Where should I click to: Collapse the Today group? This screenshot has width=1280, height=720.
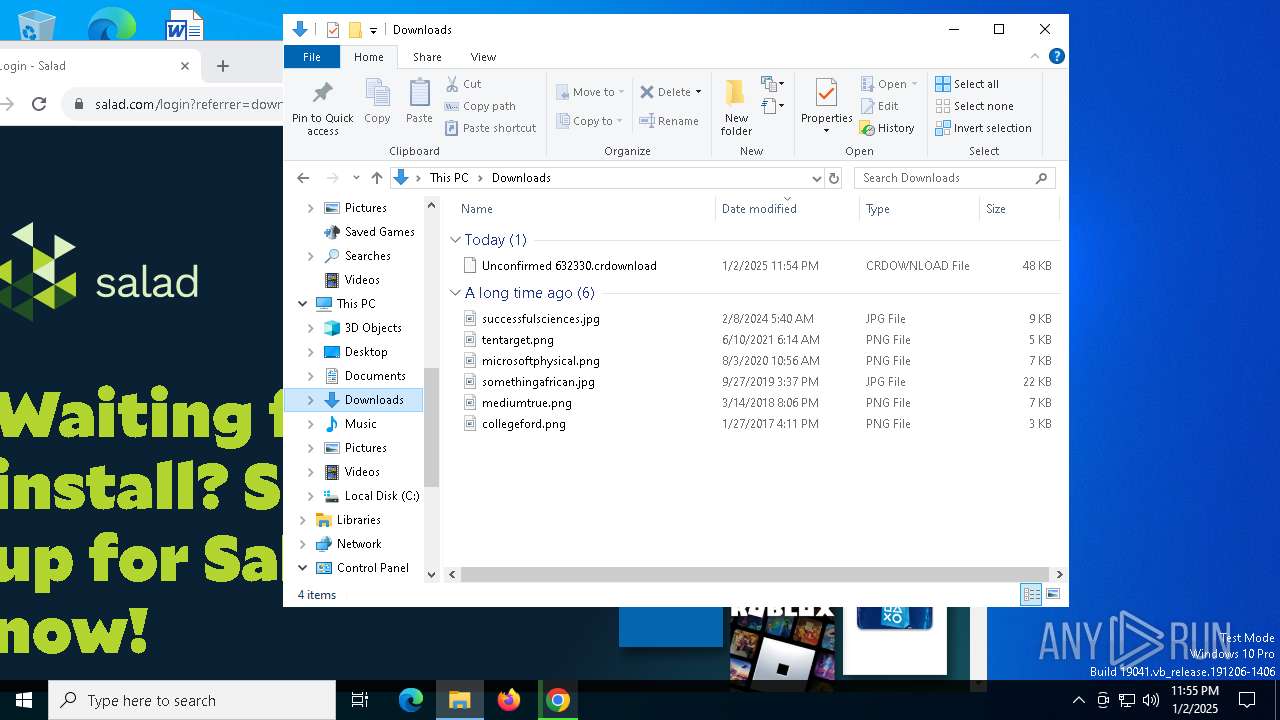(455, 240)
